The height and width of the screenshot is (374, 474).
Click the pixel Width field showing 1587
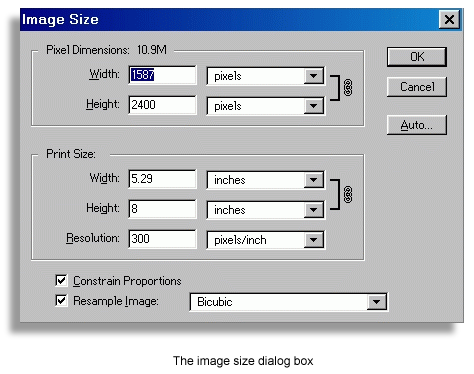[162, 75]
